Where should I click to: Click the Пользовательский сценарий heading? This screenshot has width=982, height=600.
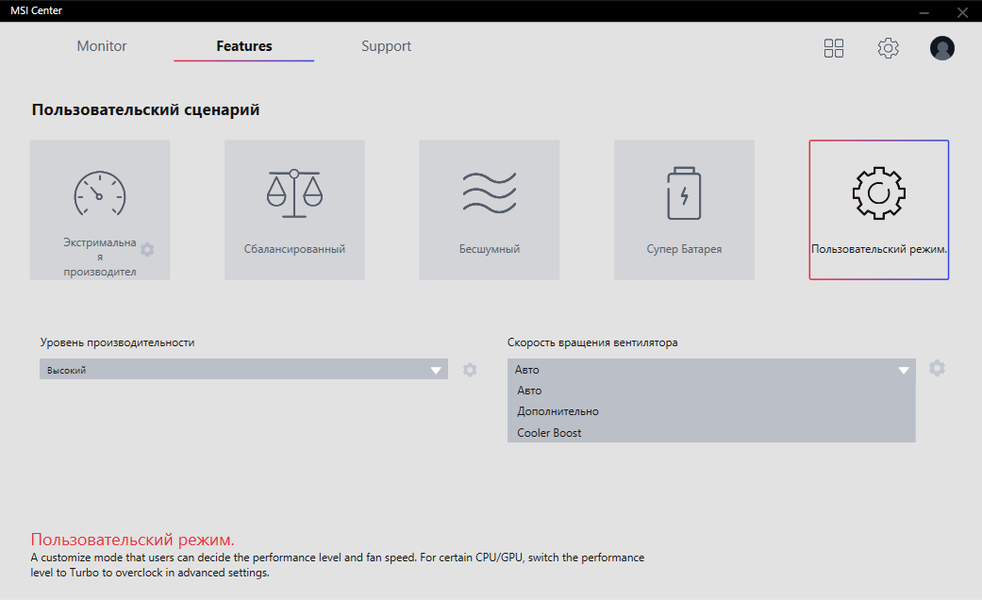[x=145, y=110]
